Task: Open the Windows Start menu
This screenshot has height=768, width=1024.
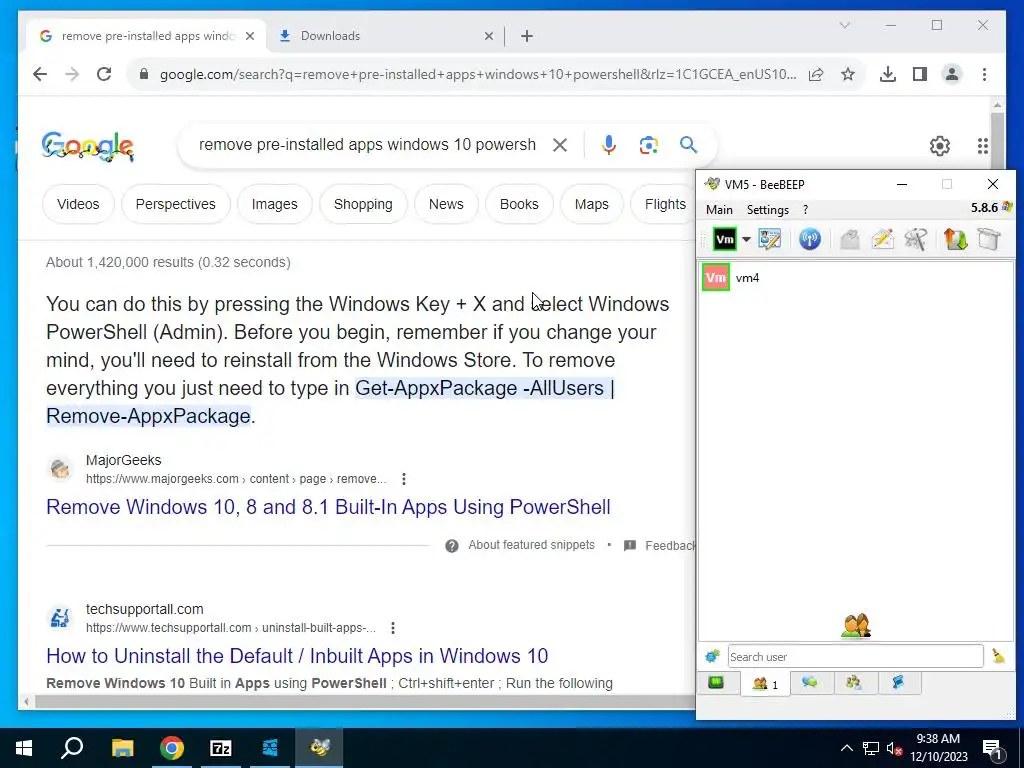Action: 24,748
